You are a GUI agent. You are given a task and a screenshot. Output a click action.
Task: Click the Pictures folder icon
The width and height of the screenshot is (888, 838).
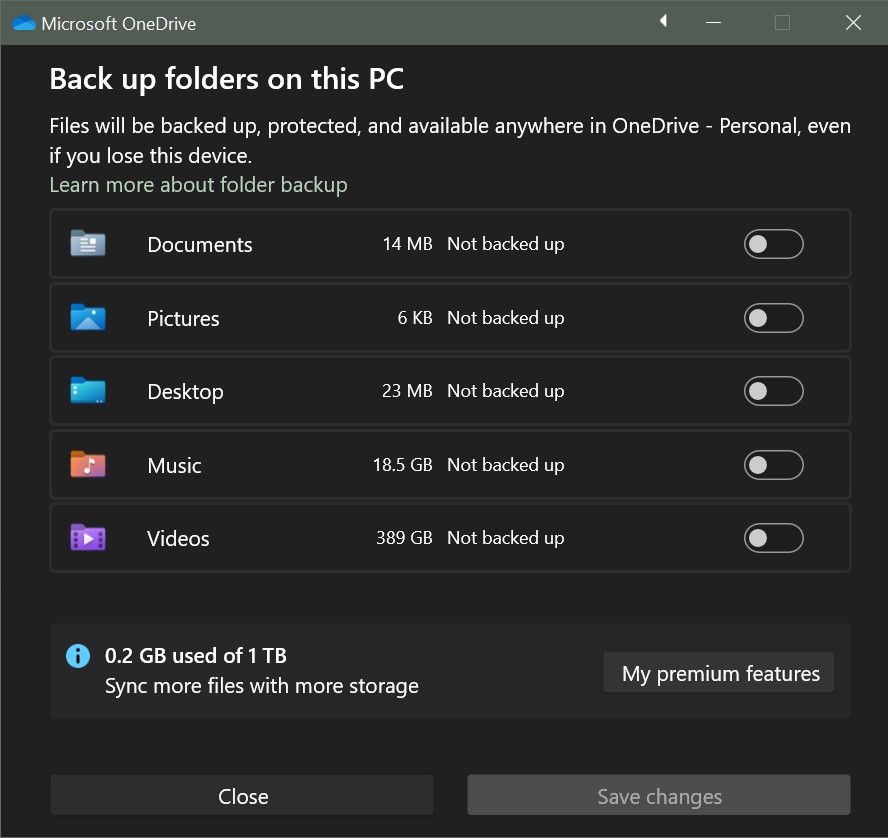click(88, 318)
